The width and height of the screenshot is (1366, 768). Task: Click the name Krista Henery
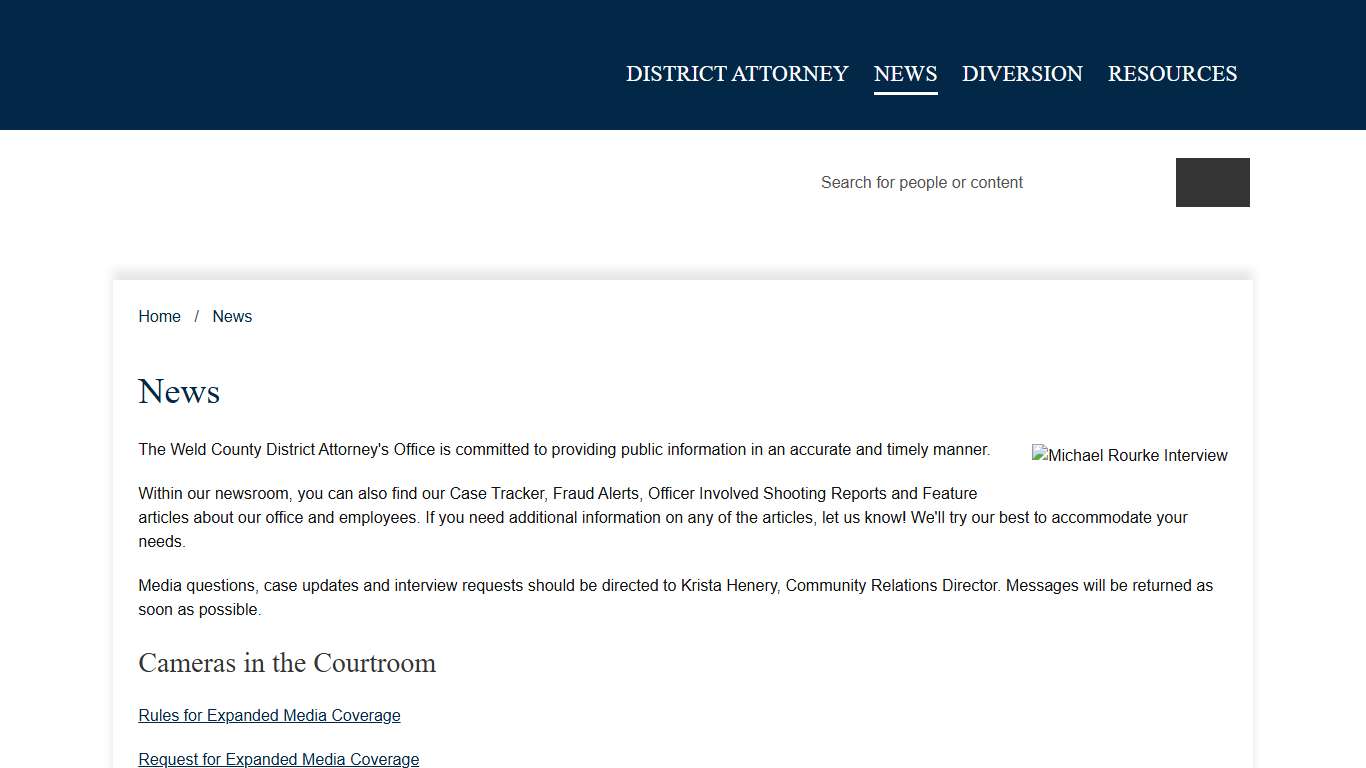coord(728,585)
